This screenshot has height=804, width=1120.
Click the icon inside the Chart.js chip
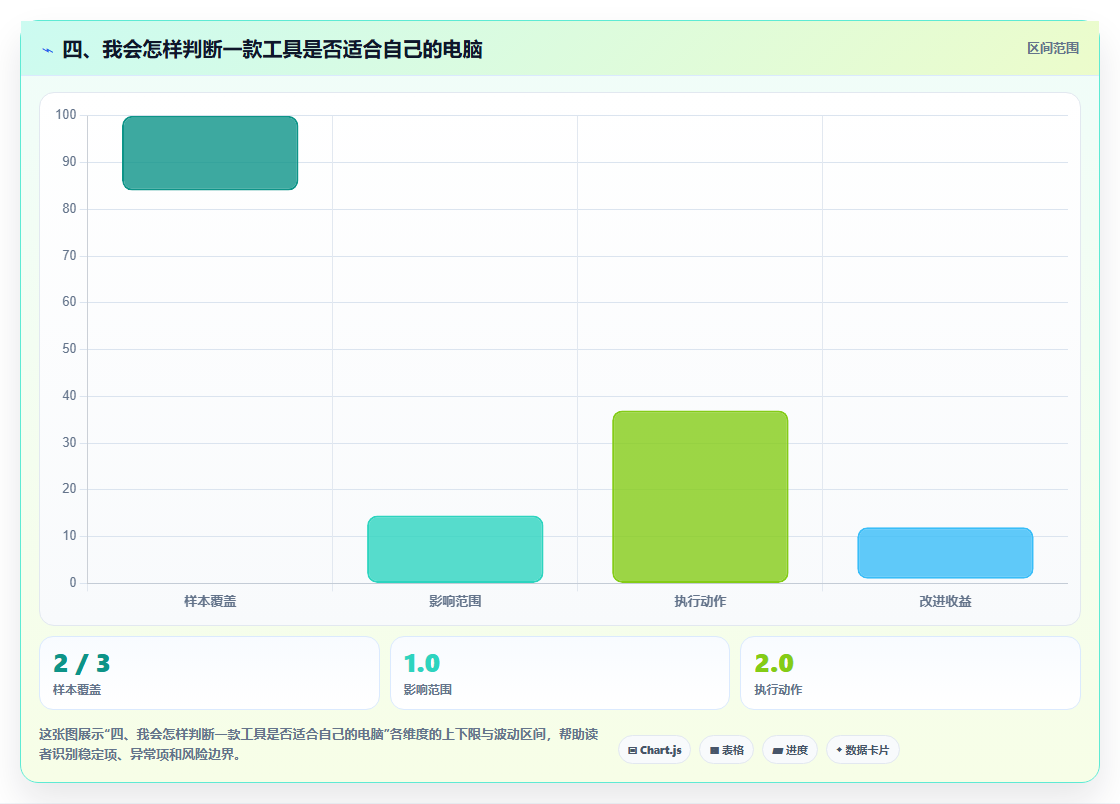click(x=632, y=750)
